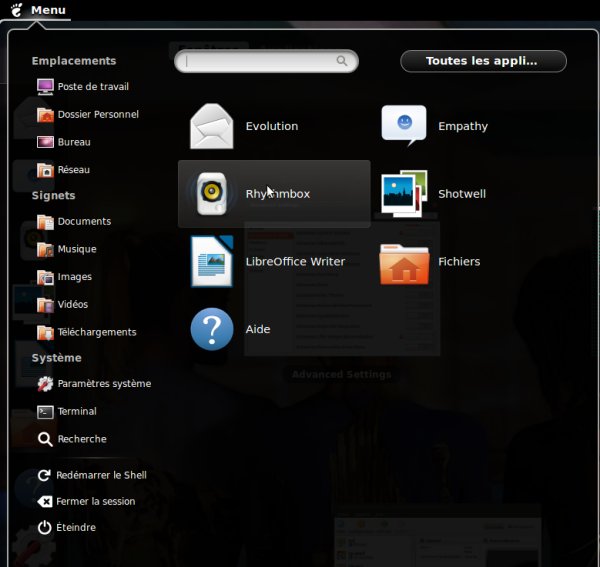Click the Téléchargements folder icon
Image resolution: width=600 pixels, height=567 pixels.
45,332
